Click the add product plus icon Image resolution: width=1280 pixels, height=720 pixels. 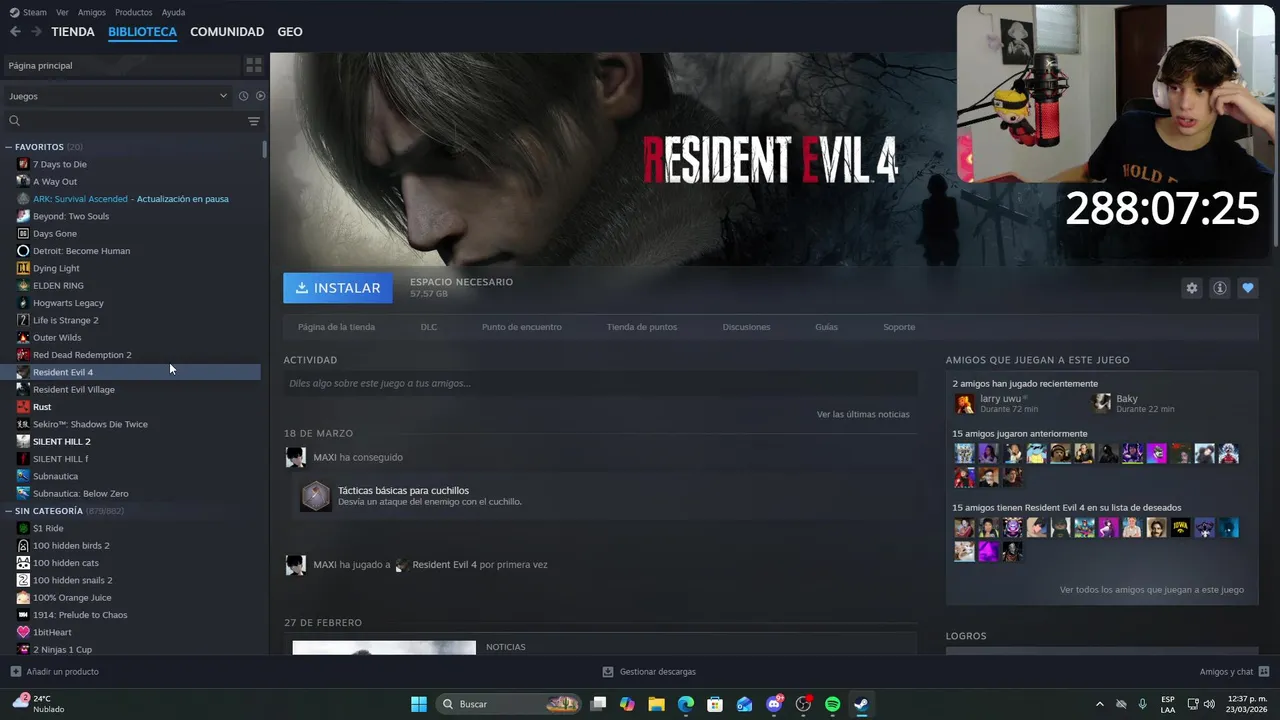point(15,672)
